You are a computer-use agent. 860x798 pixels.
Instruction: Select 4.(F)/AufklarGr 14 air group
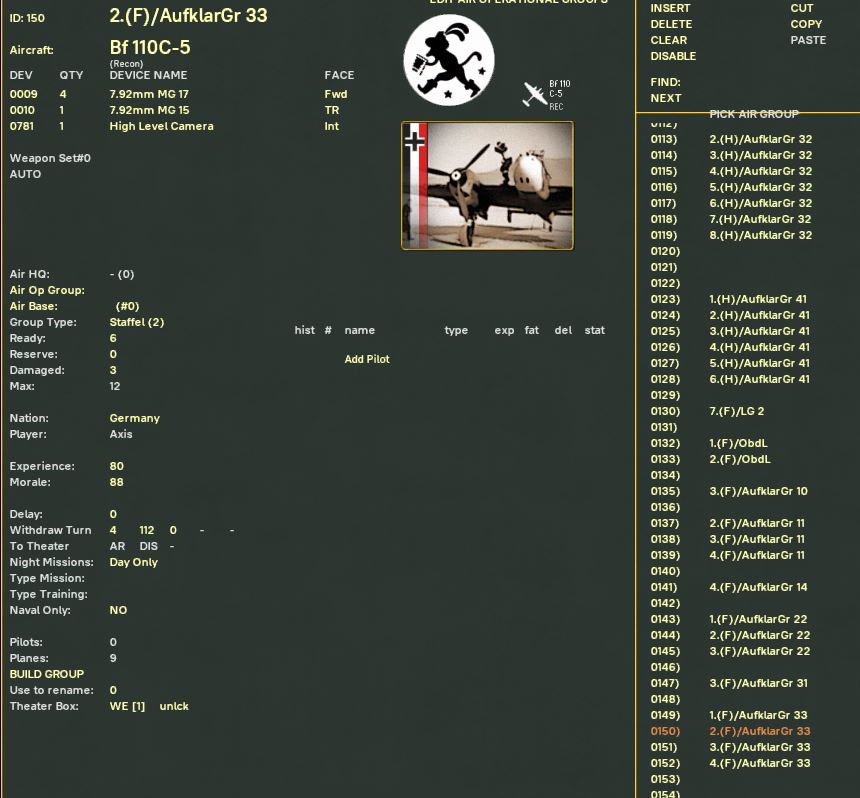pyautogui.click(x=758, y=587)
